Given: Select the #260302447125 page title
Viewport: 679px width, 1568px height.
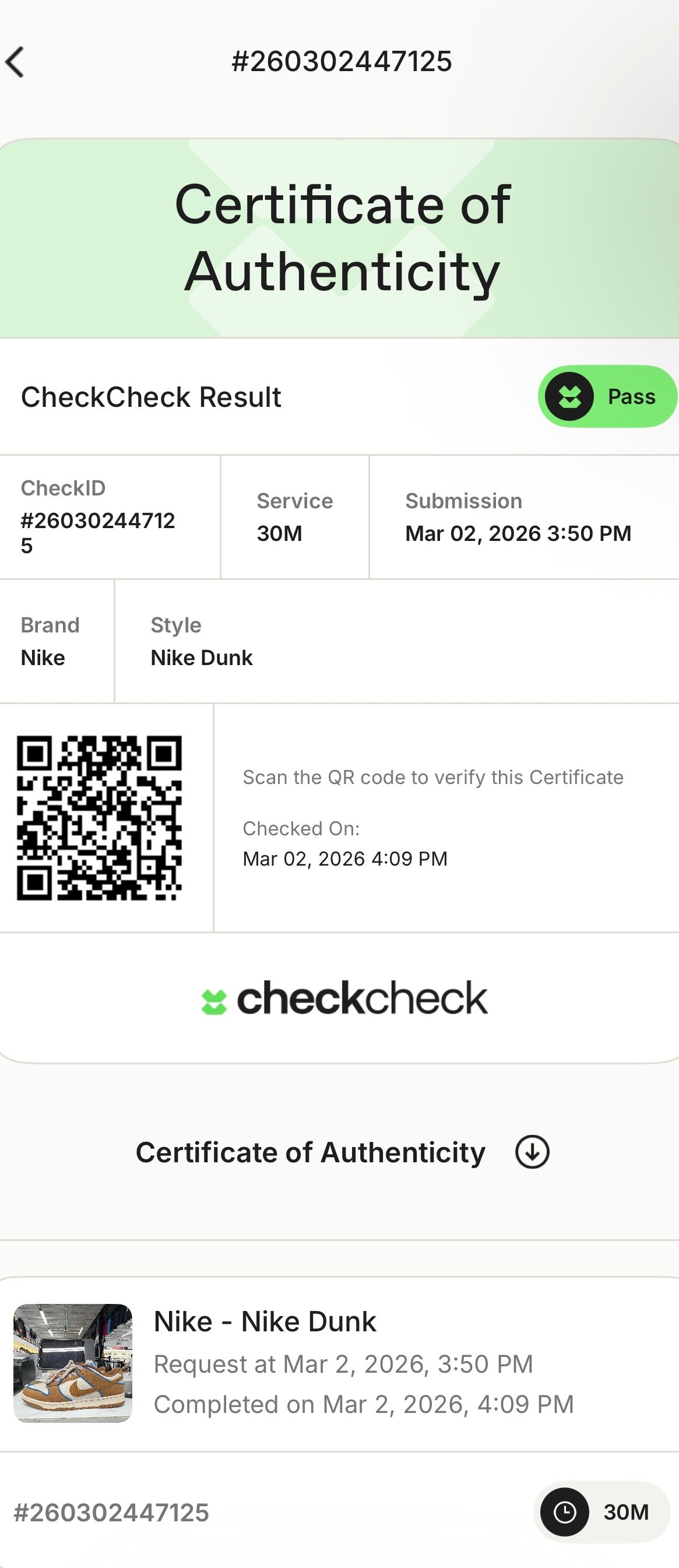Looking at the screenshot, I should point(342,61).
